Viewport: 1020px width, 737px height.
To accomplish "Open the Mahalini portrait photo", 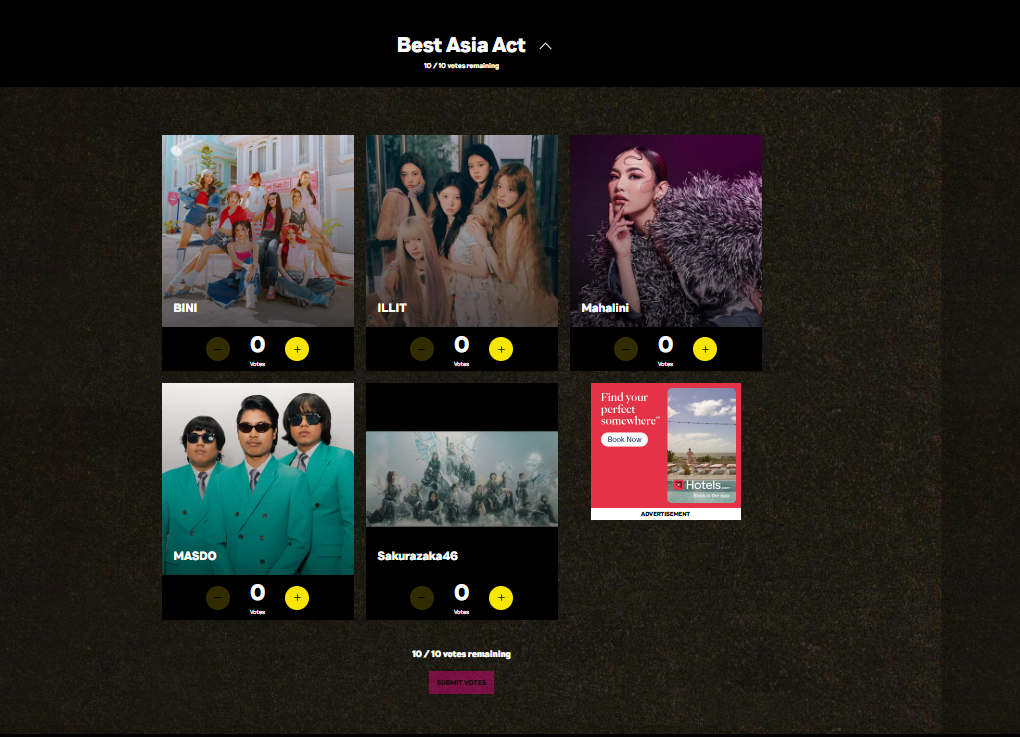I will tap(666, 231).
